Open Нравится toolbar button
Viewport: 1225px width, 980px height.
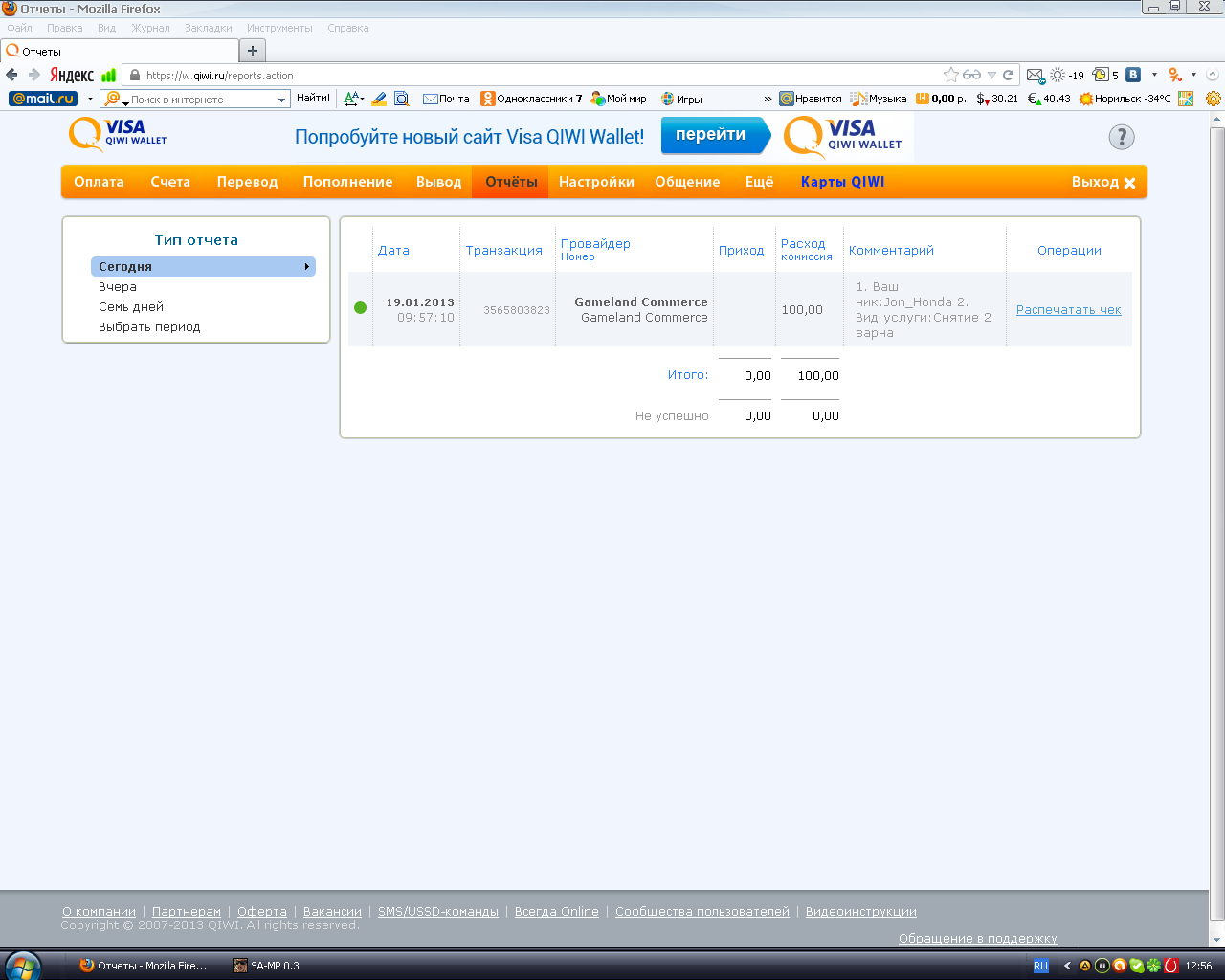(811, 99)
